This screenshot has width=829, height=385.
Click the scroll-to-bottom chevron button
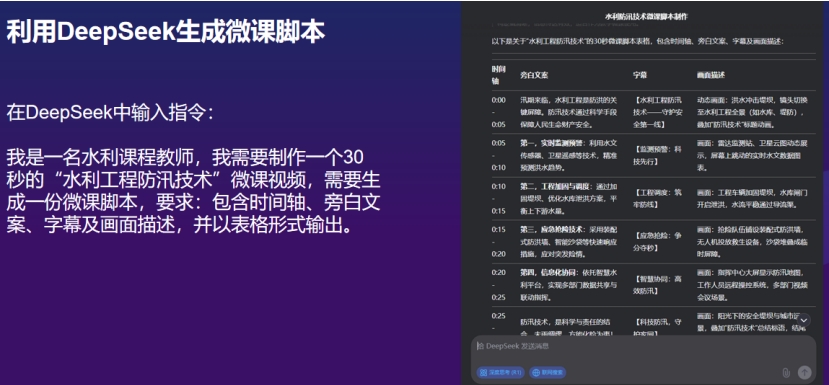coord(803,320)
